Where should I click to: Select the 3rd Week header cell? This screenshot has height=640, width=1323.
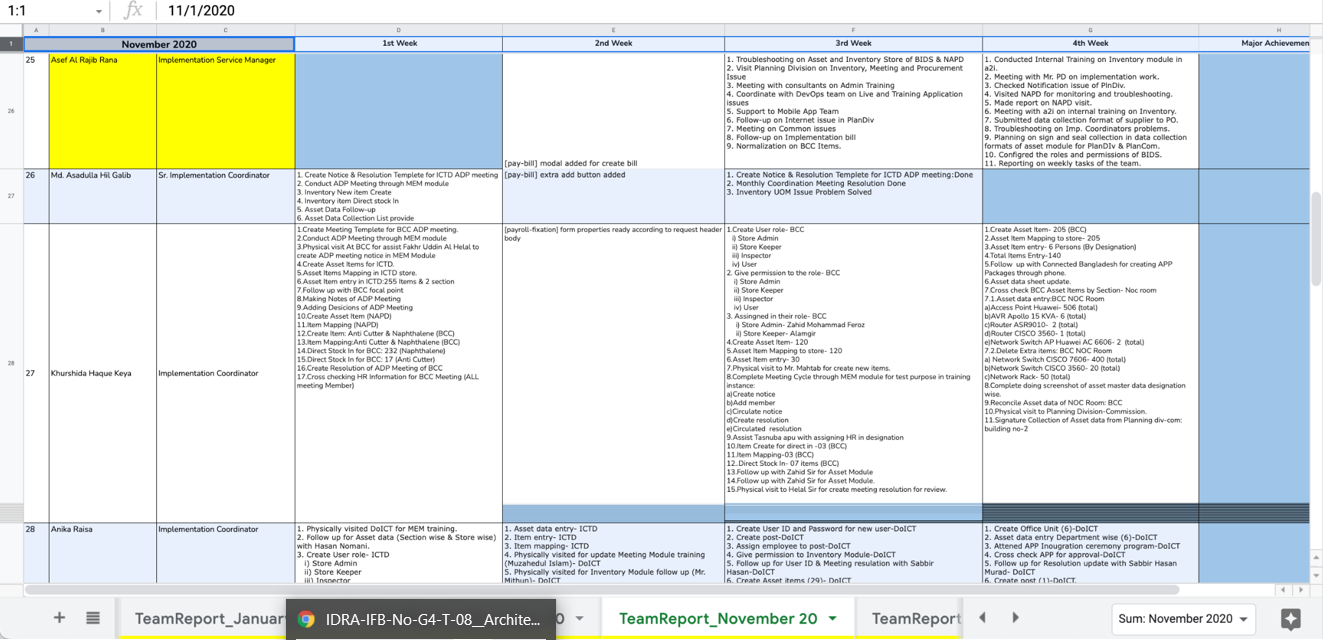point(853,44)
